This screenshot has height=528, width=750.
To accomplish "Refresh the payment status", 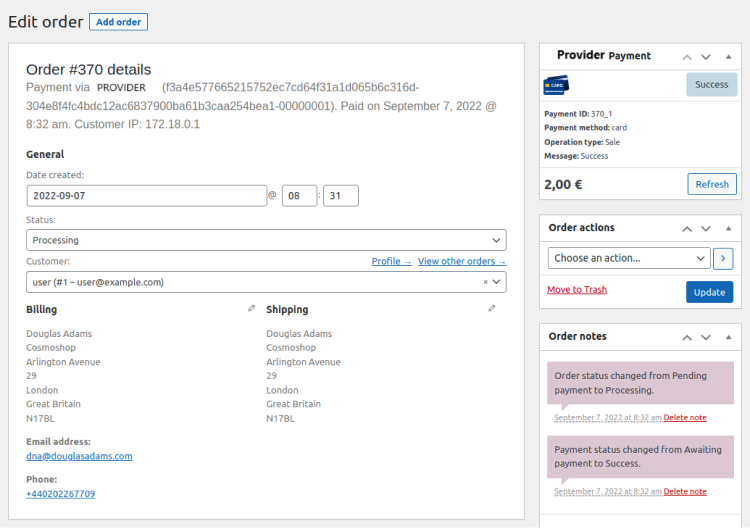I will pyautogui.click(x=712, y=184).
